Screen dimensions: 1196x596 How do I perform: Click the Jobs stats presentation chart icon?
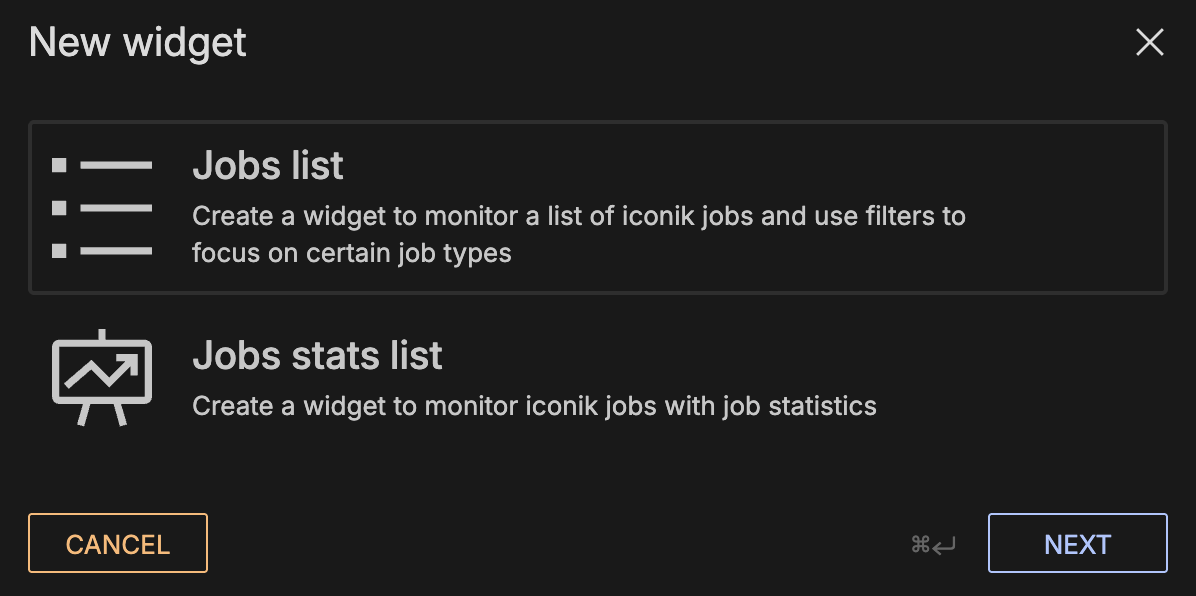point(102,378)
